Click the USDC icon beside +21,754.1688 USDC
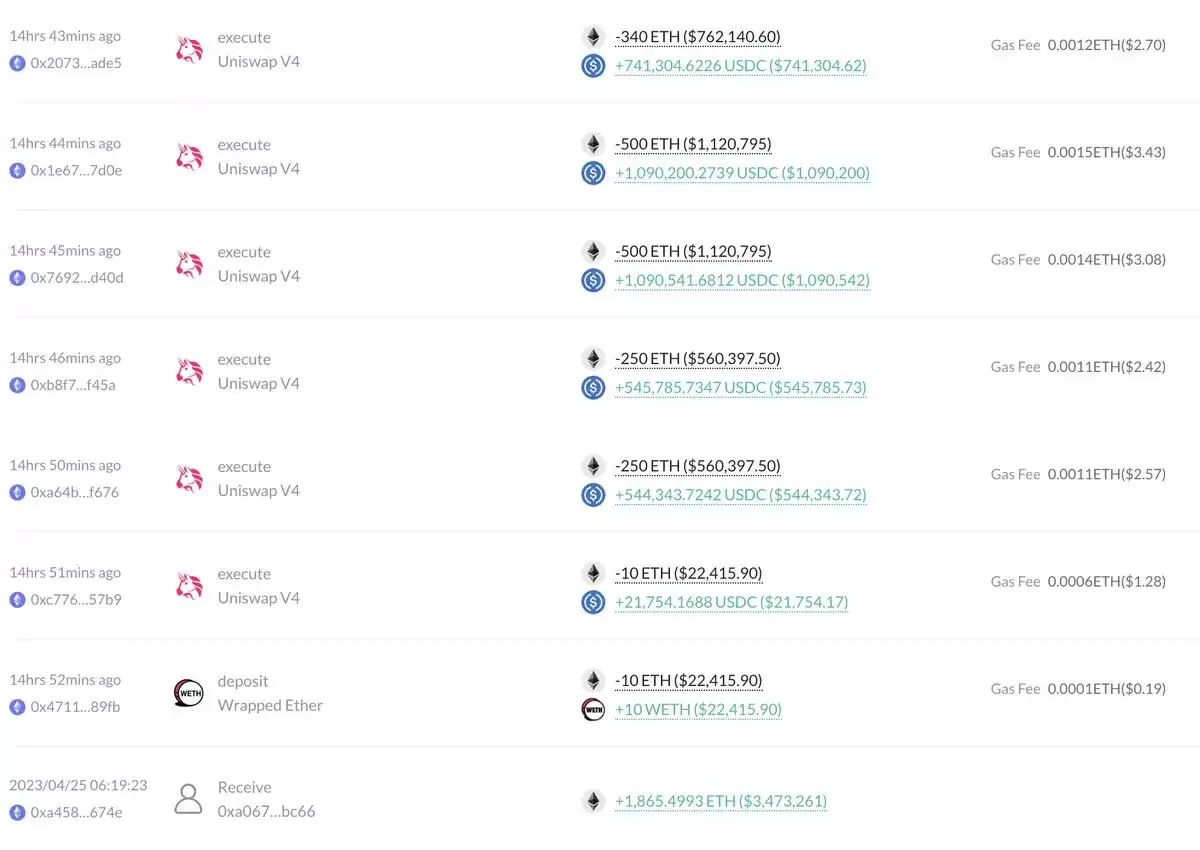Screen dimensions: 1200x850 coord(594,602)
